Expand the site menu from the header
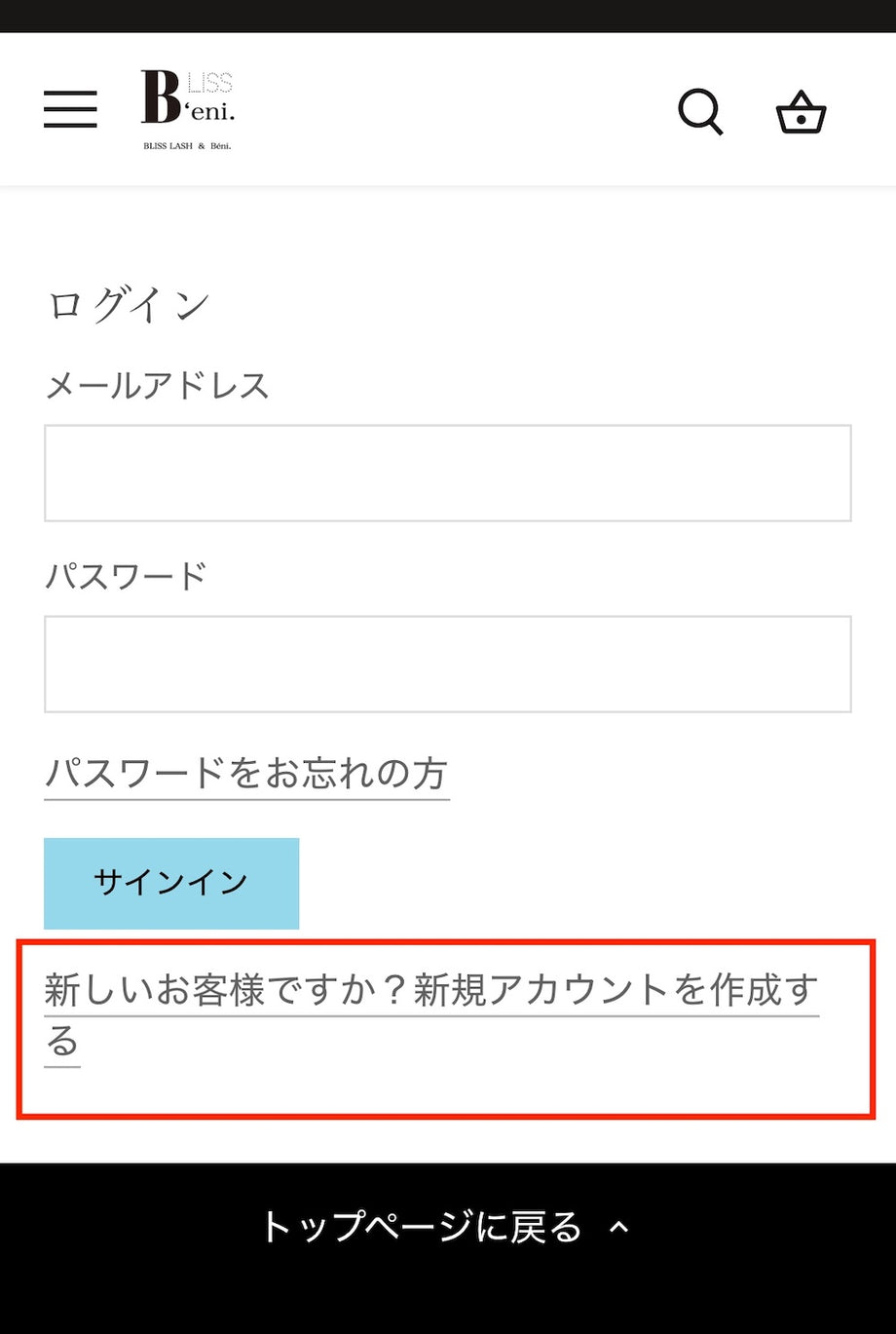896x1334 pixels. click(69, 109)
